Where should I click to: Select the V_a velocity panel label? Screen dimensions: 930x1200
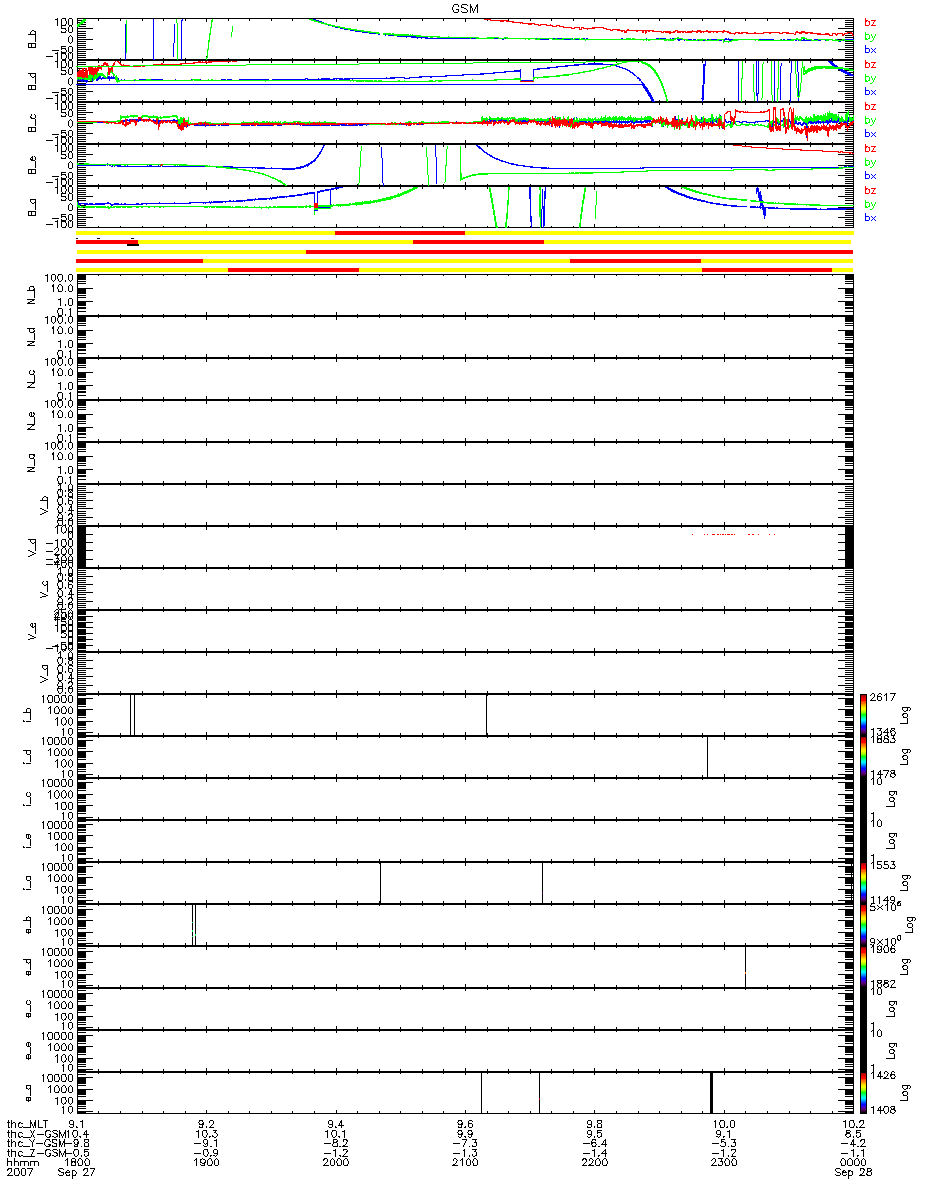click(44, 672)
